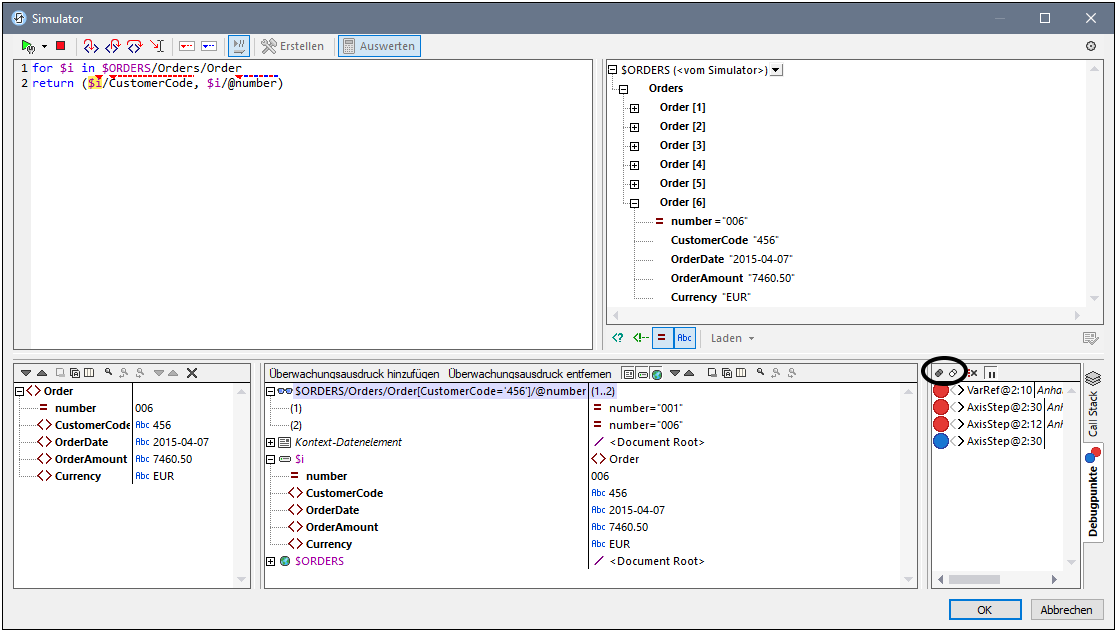Click the layered stack icon above Call Stack
Image resolution: width=1117 pixels, height=632 pixels.
click(1093, 378)
